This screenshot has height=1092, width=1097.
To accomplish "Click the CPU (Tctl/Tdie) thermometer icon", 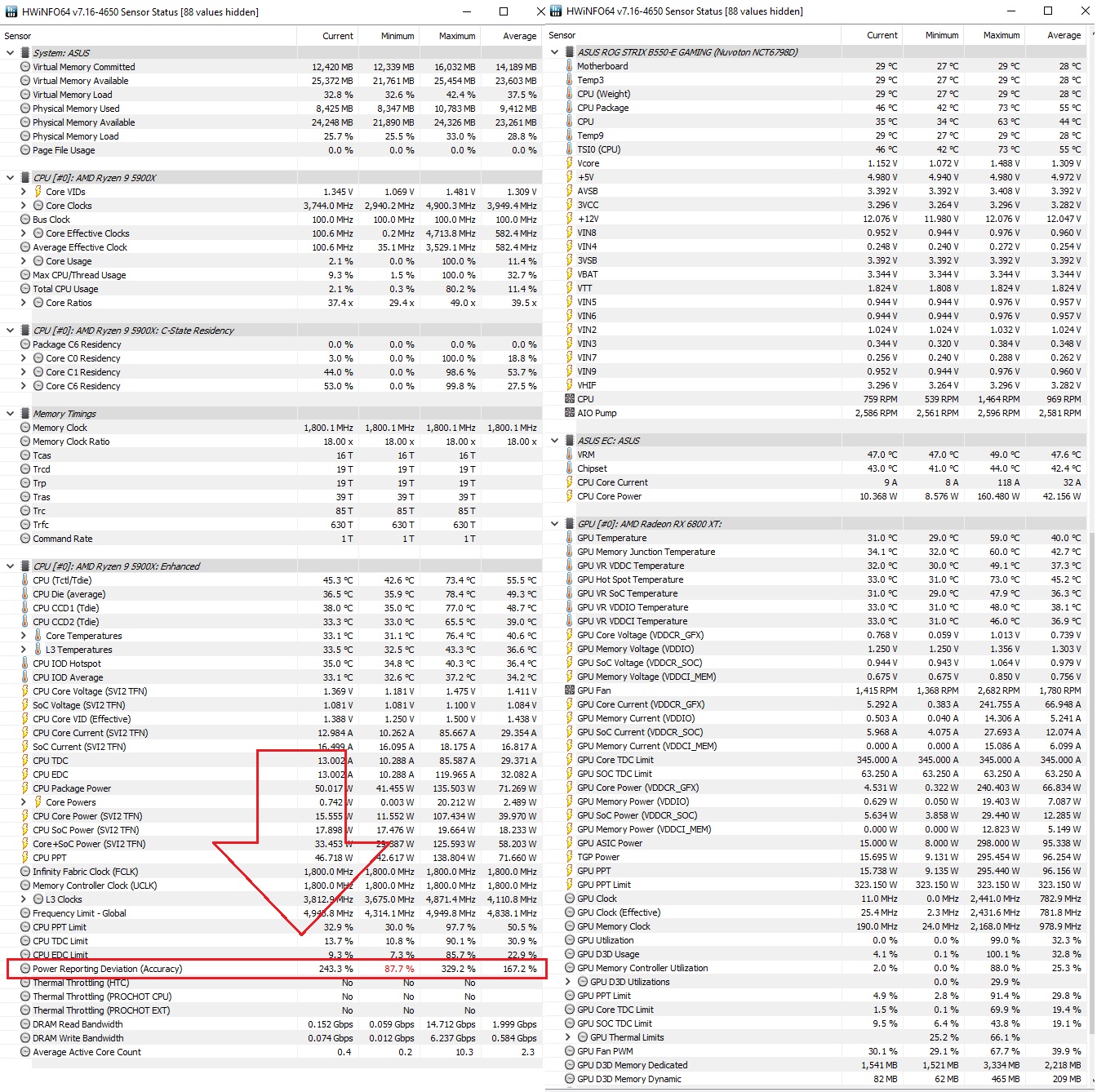I will pos(25,580).
